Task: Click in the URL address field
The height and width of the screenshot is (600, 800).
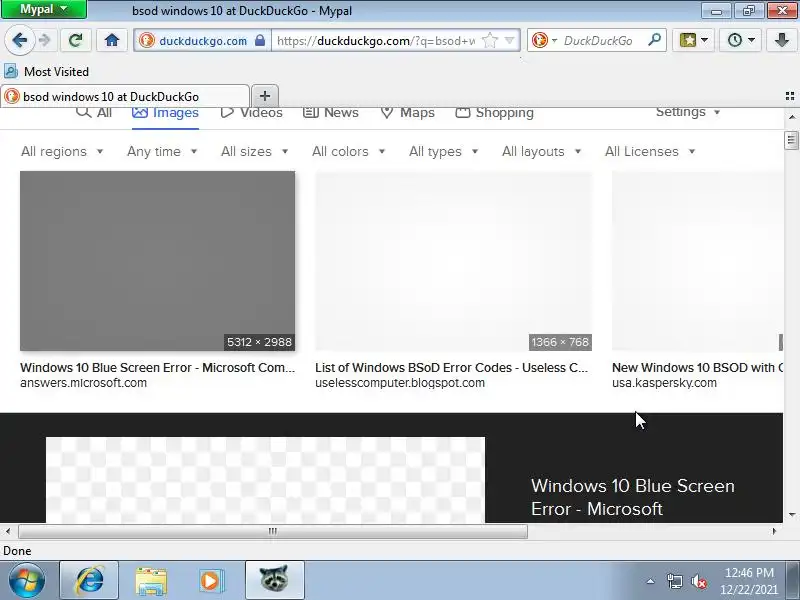Action: 376,40
